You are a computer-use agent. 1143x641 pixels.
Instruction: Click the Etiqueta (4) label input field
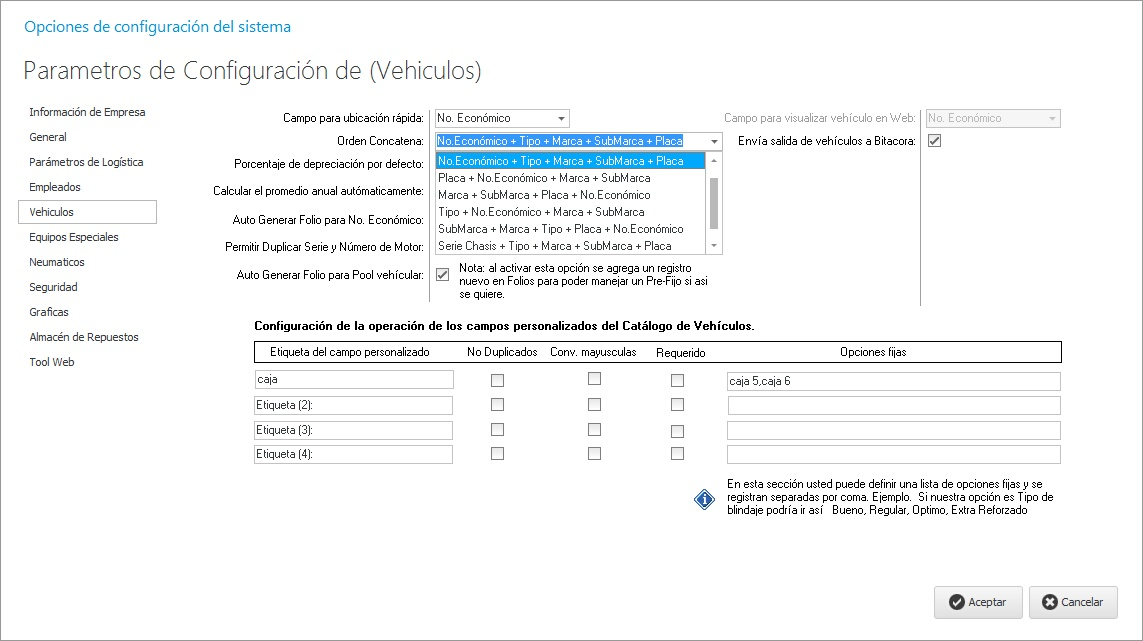353,454
